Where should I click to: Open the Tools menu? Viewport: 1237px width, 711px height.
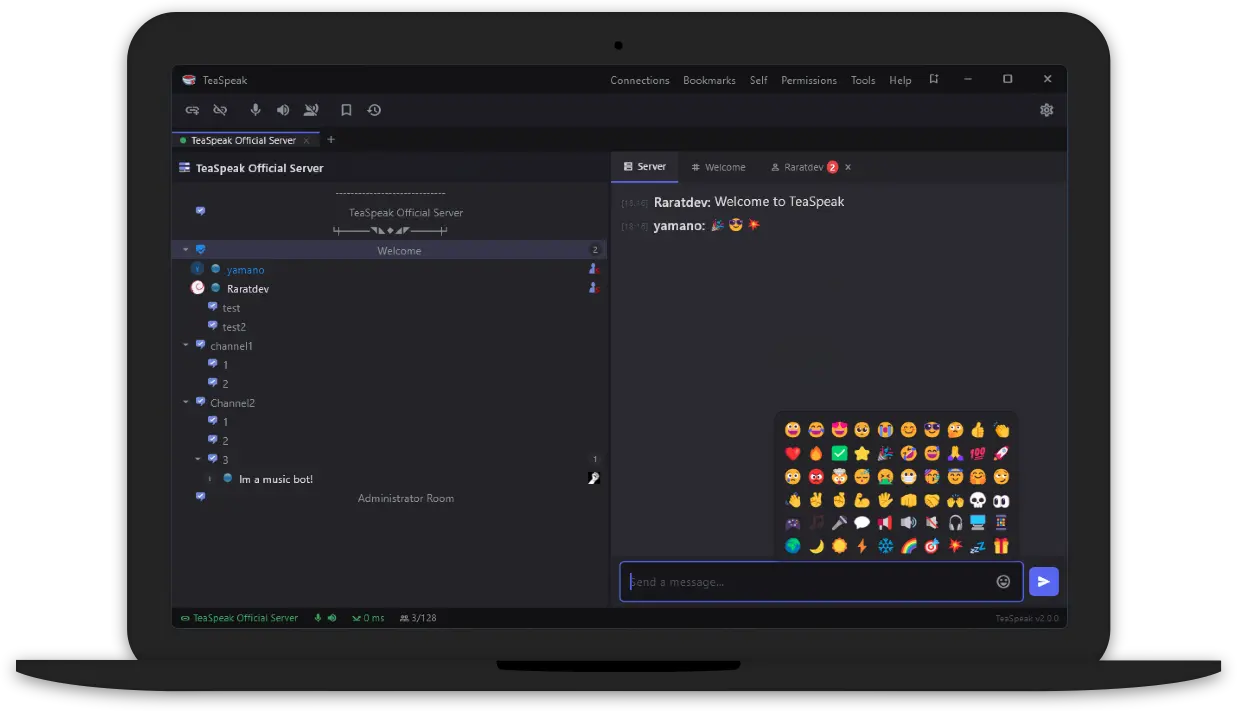[863, 80]
